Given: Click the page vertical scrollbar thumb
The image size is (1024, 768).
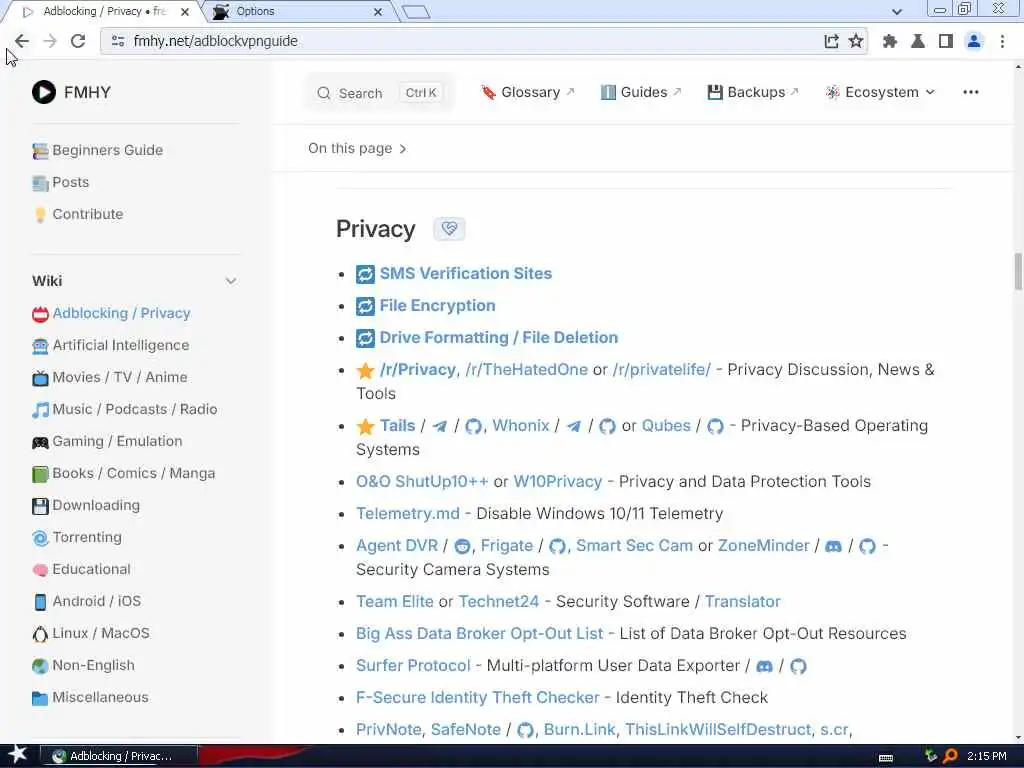Looking at the screenshot, I should [x=1018, y=271].
